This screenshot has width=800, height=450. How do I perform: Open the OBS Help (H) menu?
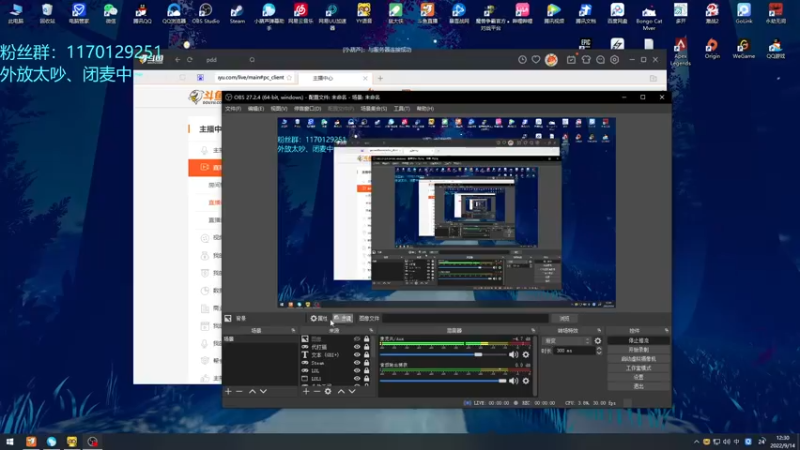point(425,109)
